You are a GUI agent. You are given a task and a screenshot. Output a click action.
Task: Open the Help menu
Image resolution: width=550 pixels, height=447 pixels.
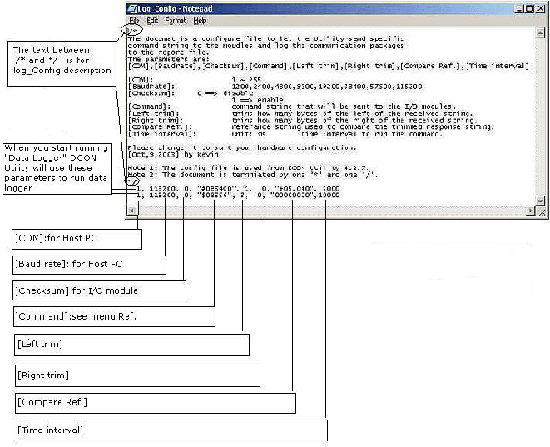pyautogui.click(x=200, y=21)
